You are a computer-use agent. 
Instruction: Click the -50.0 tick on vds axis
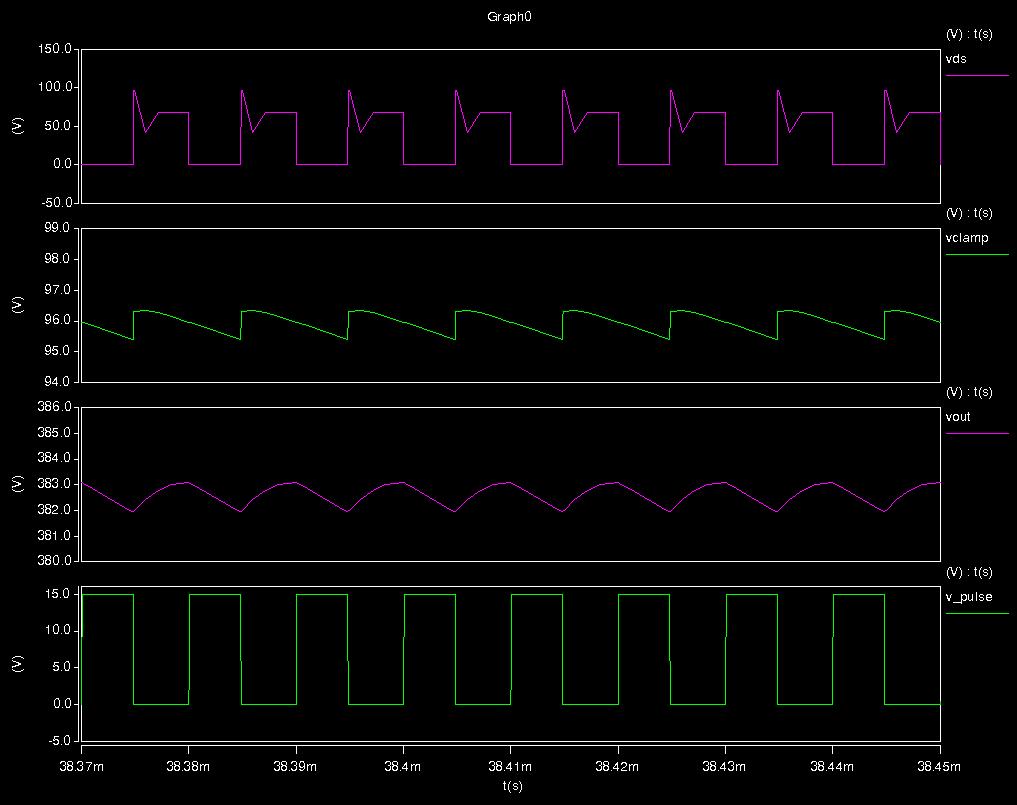[56, 202]
